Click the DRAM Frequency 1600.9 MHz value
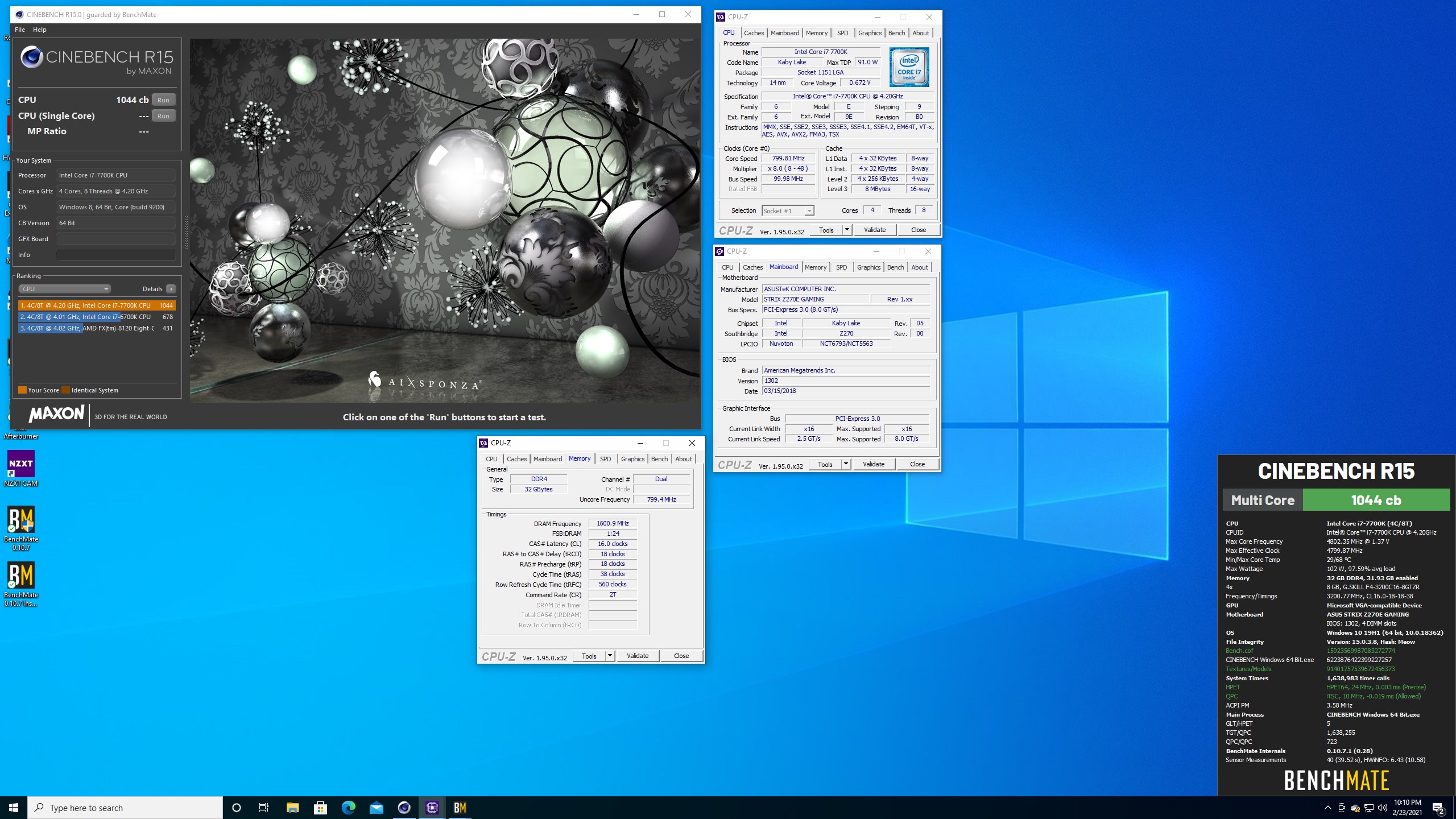 (x=613, y=523)
